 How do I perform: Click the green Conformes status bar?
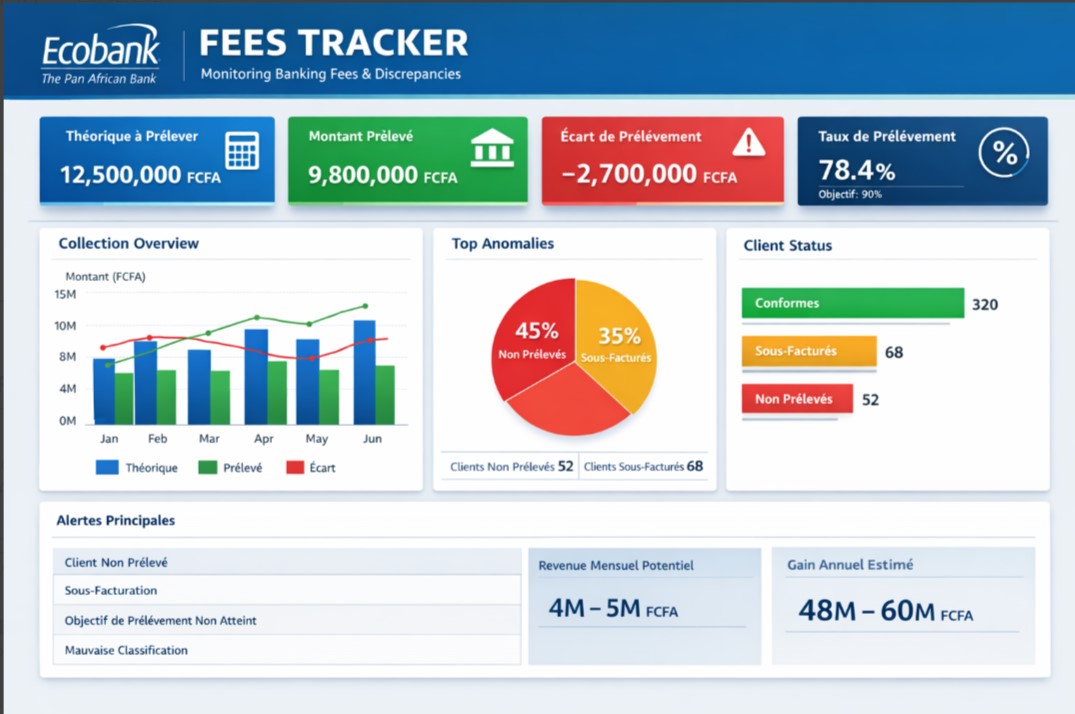[x=853, y=303]
